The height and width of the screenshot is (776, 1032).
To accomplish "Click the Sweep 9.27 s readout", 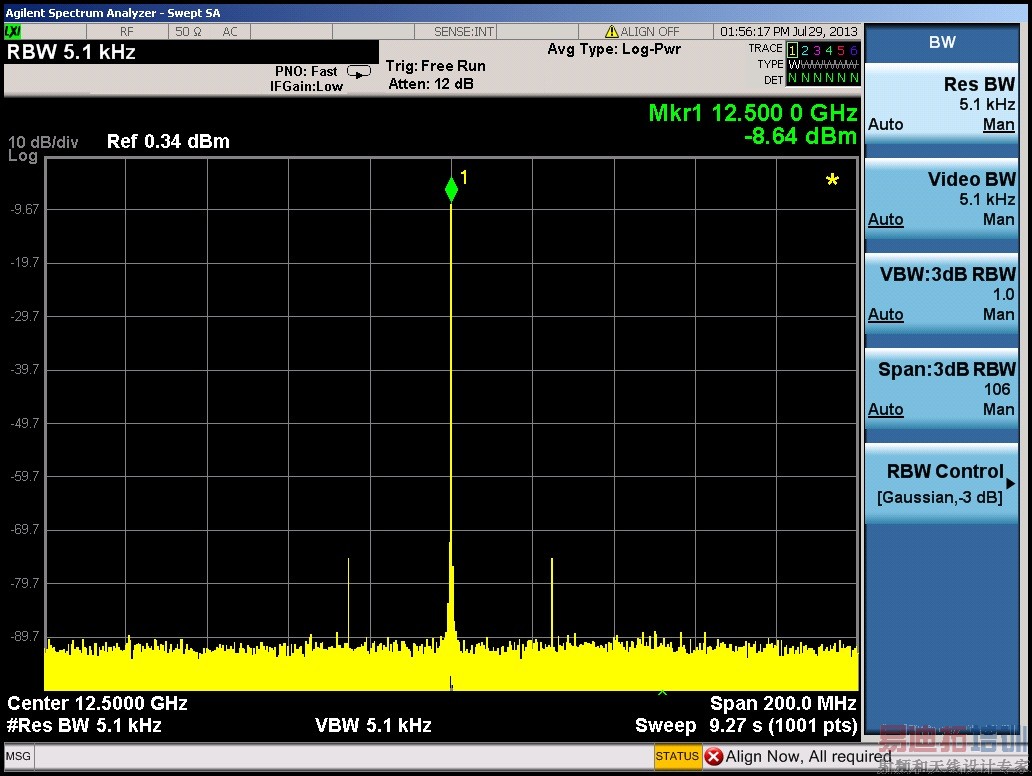I will click(x=745, y=725).
